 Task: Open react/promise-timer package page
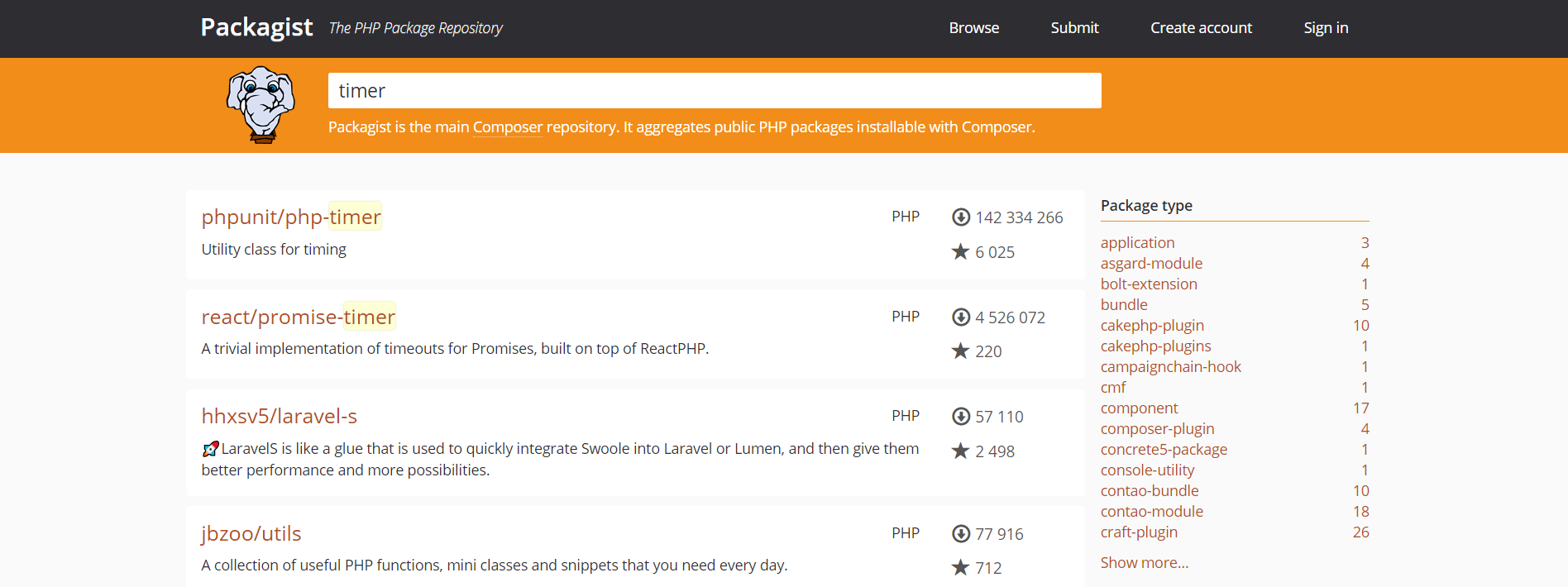(298, 317)
